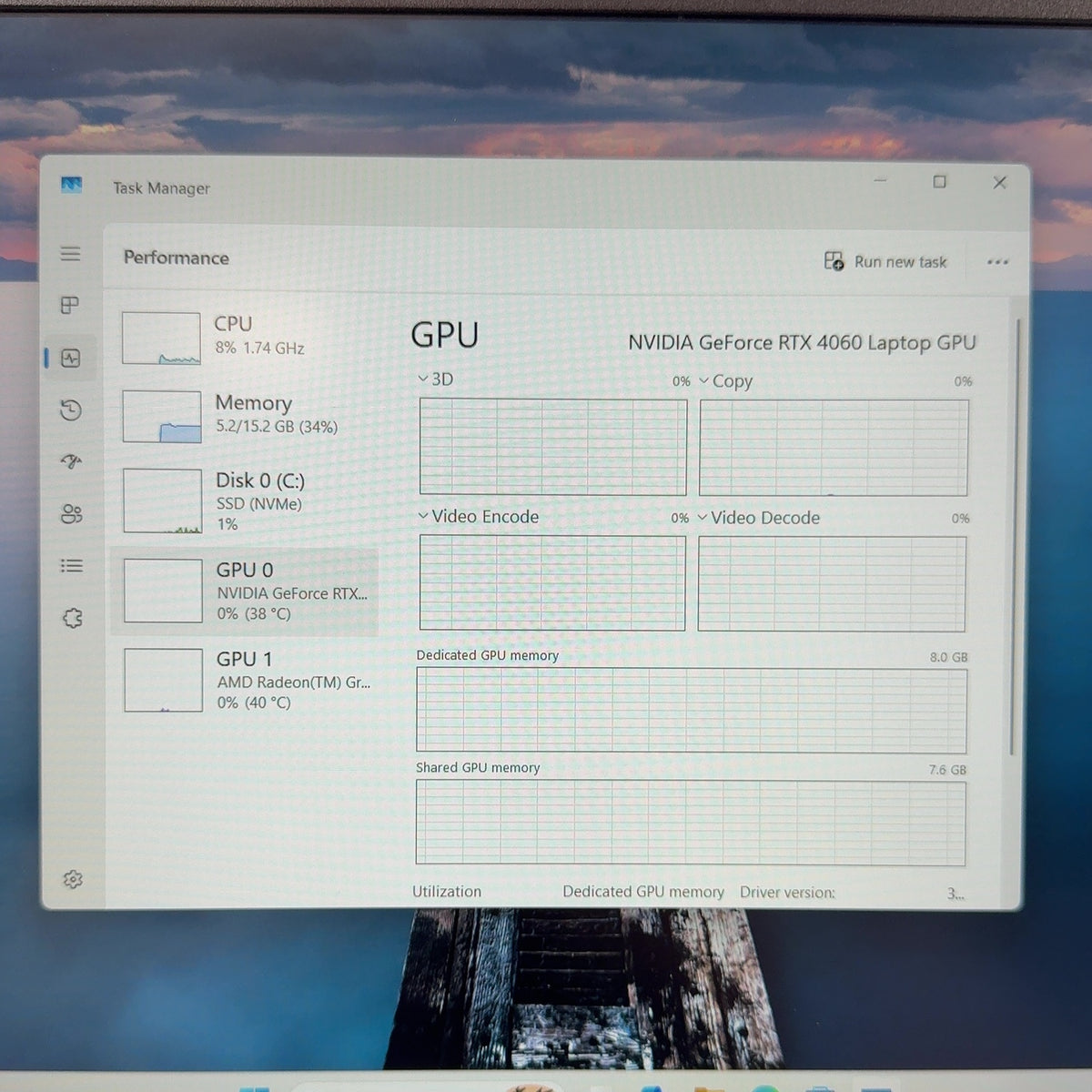
Task: Click the GPU 1 thumbnail graph
Action: click(163, 680)
